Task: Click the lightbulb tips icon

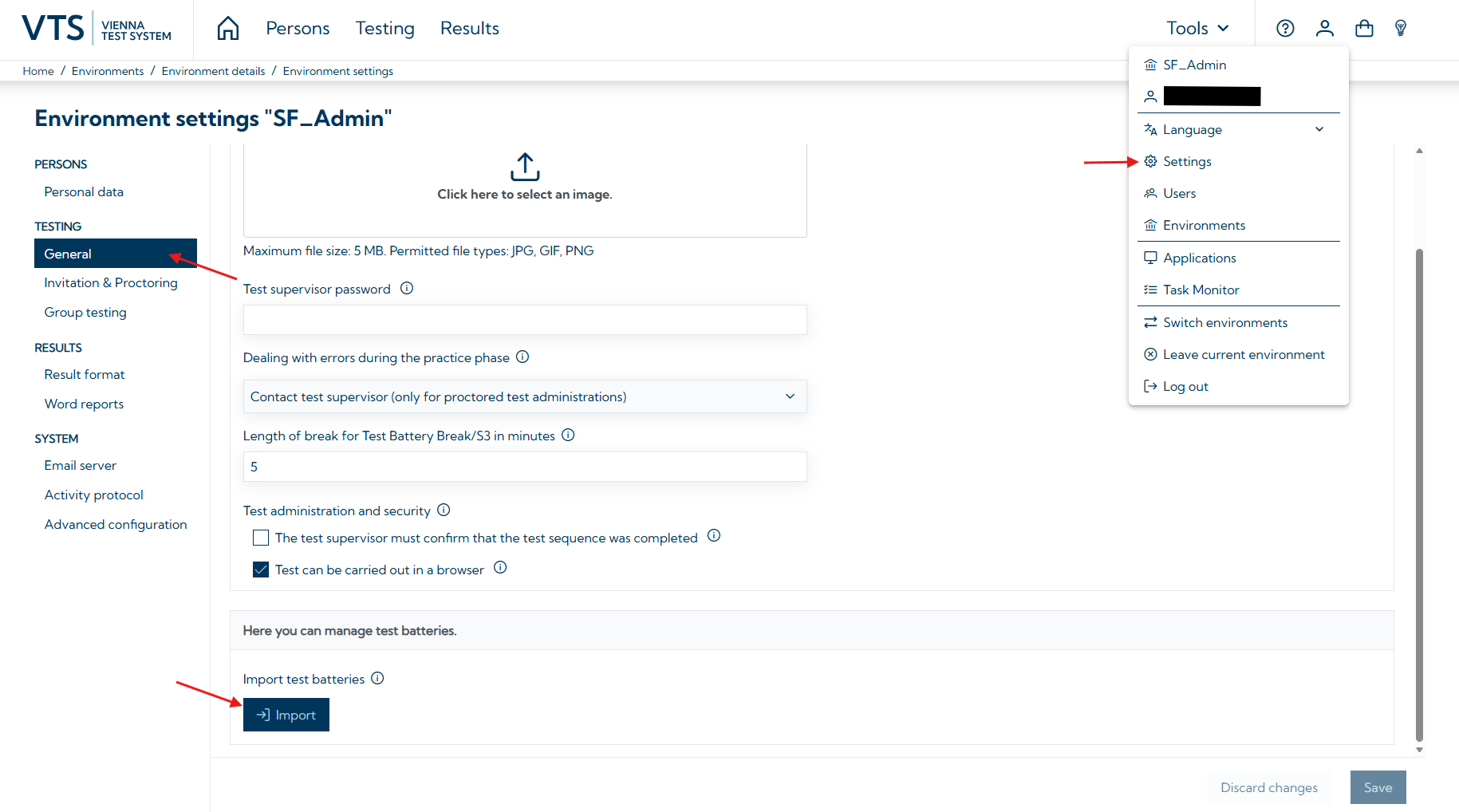Action: [1400, 29]
